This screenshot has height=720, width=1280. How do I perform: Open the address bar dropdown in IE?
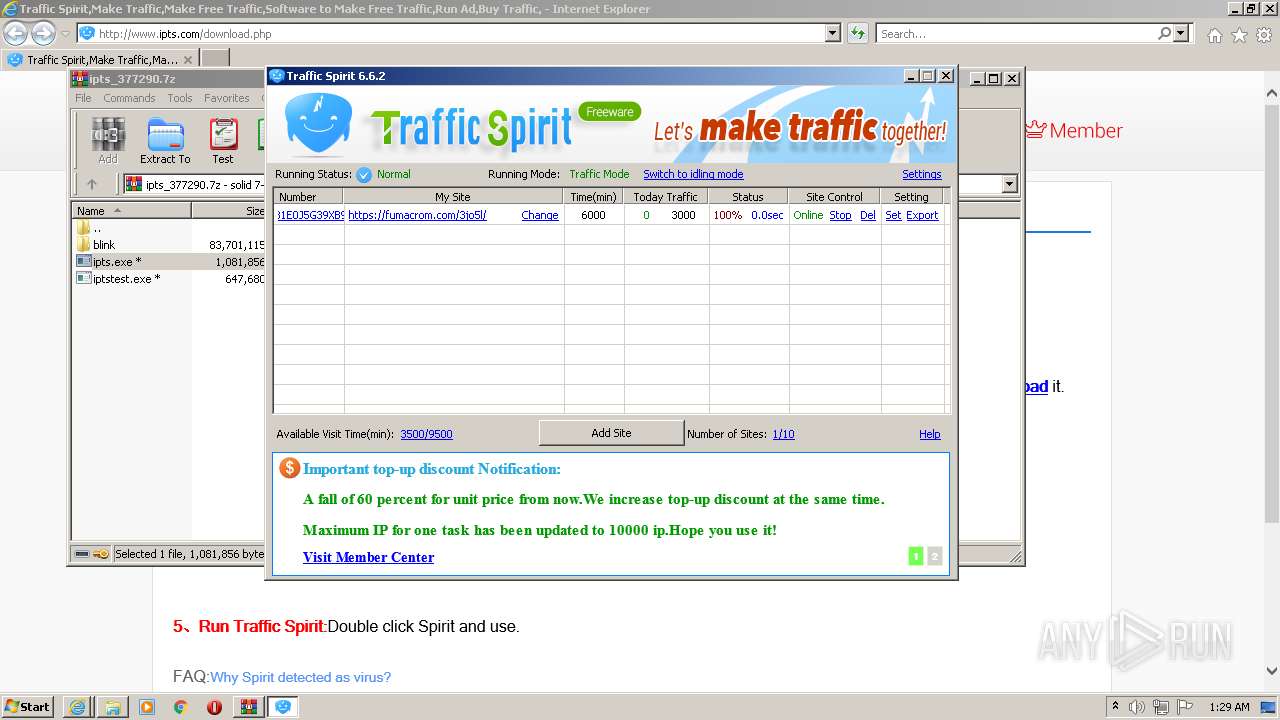tap(833, 33)
